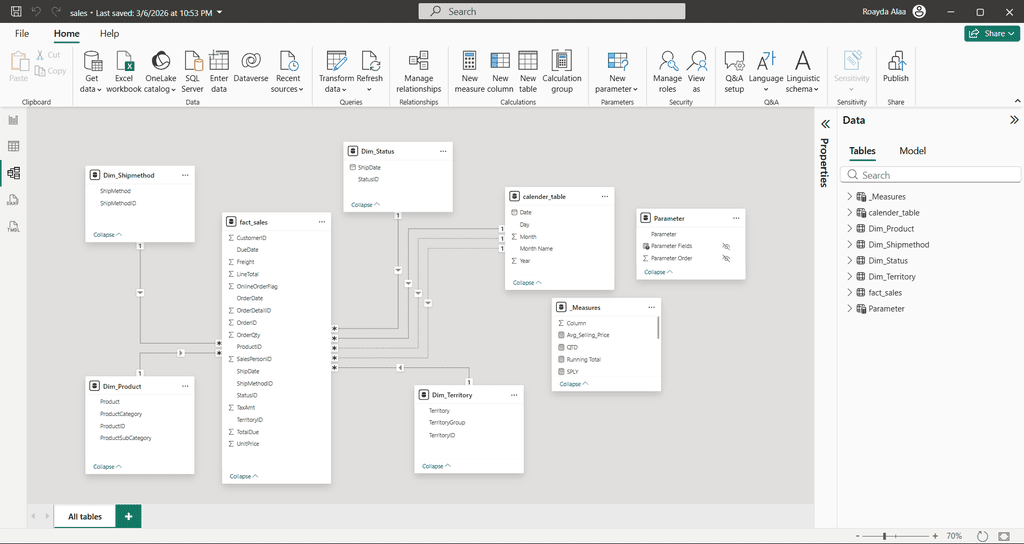The width and height of the screenshot is (1024, 544).
Task: Adjust the zoom slider handle
Action: point(885,536)
